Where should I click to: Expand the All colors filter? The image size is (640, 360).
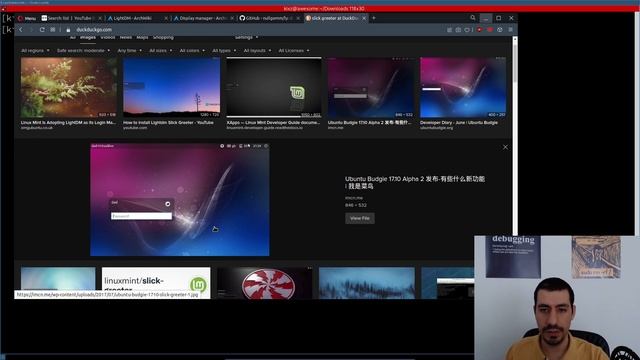pos(192,51)
